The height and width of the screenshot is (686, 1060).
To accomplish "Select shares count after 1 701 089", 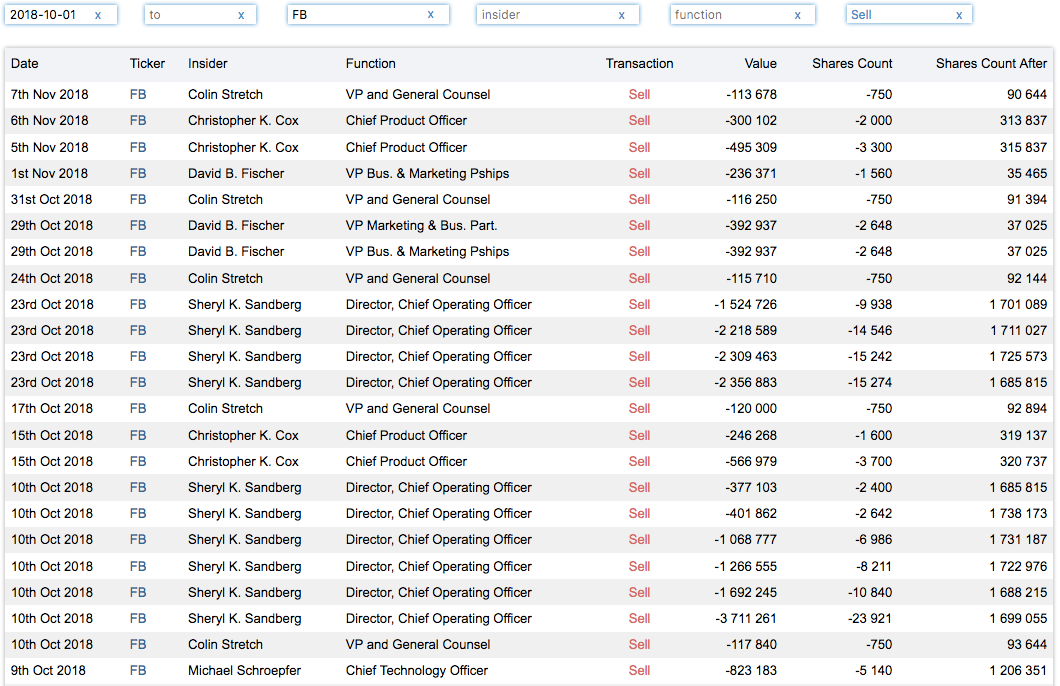I will tap(1018, 304).
